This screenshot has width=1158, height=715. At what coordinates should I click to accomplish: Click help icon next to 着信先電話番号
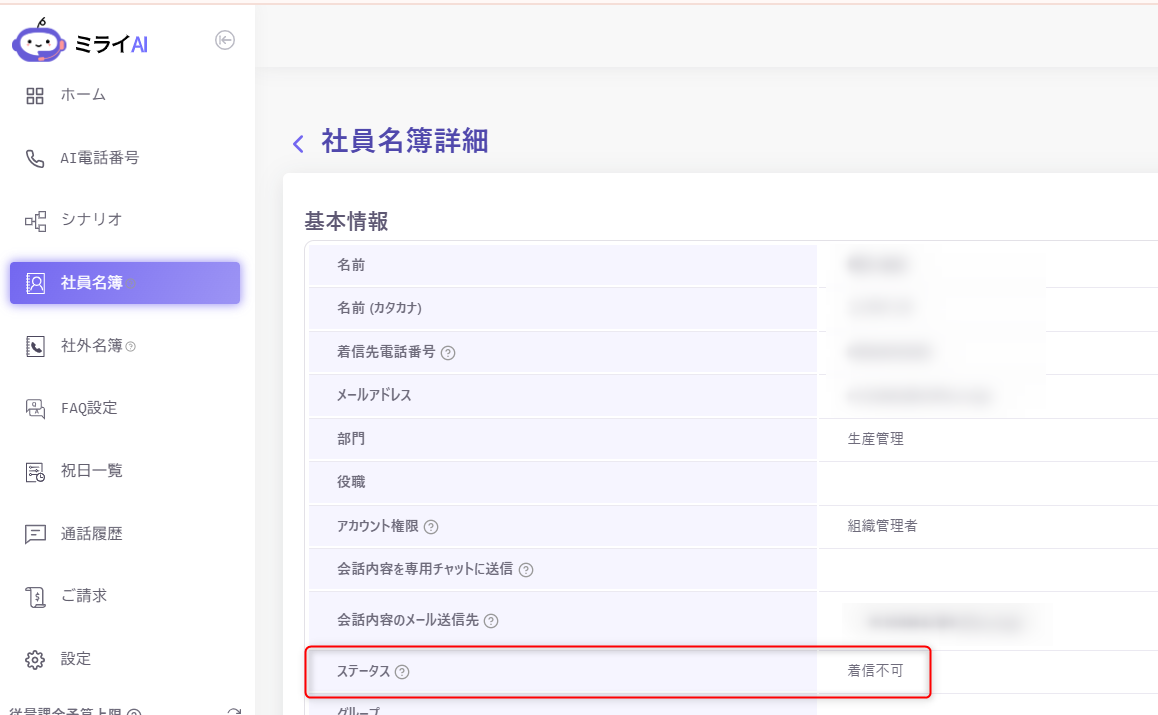[x=448, y=353]
